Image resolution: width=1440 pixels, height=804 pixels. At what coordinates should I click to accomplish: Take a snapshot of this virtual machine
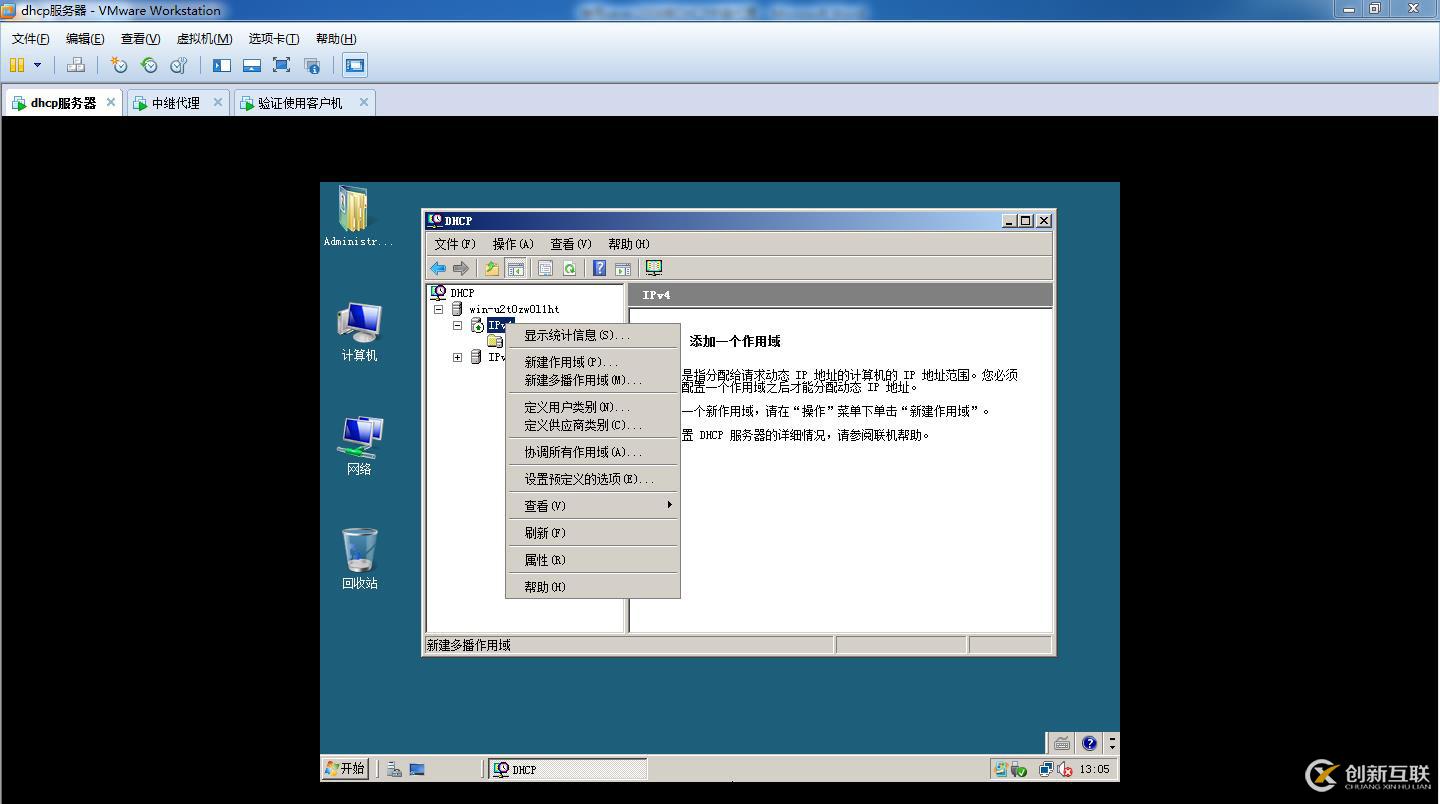tap(119, 65)
